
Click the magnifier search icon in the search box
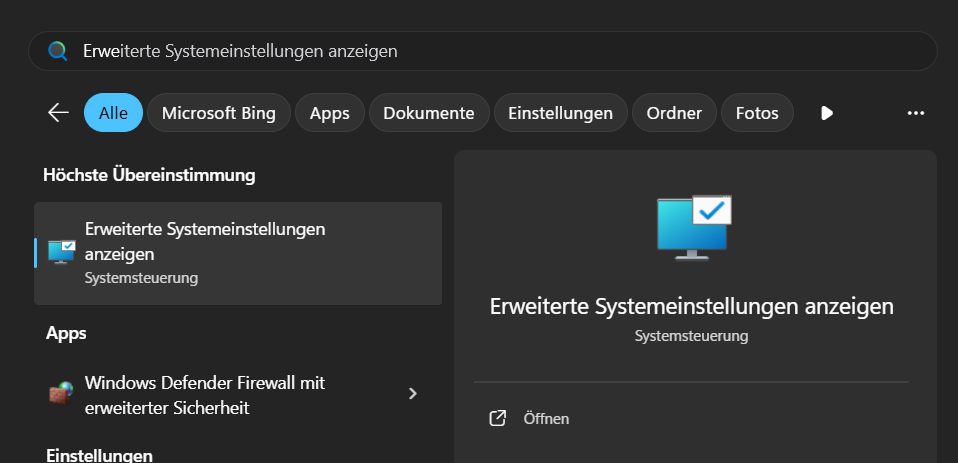click(58, 51)
